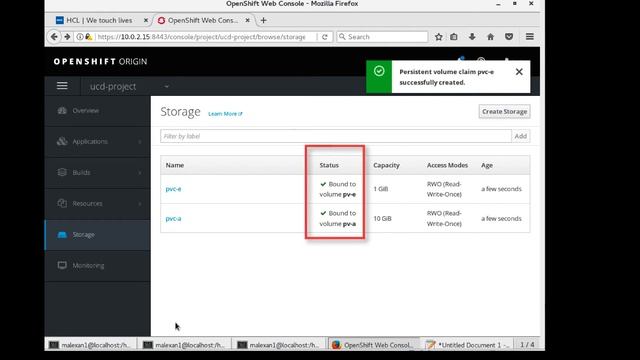
Task: Click the 1 / 4 workspace switcher
Action: pyautogui.click(x=527, y=345)
